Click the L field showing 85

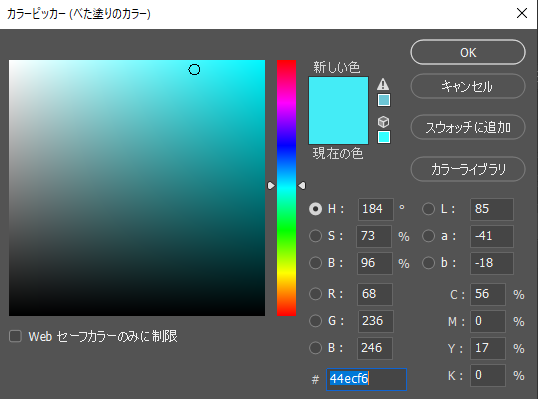(x=492, y=209)
